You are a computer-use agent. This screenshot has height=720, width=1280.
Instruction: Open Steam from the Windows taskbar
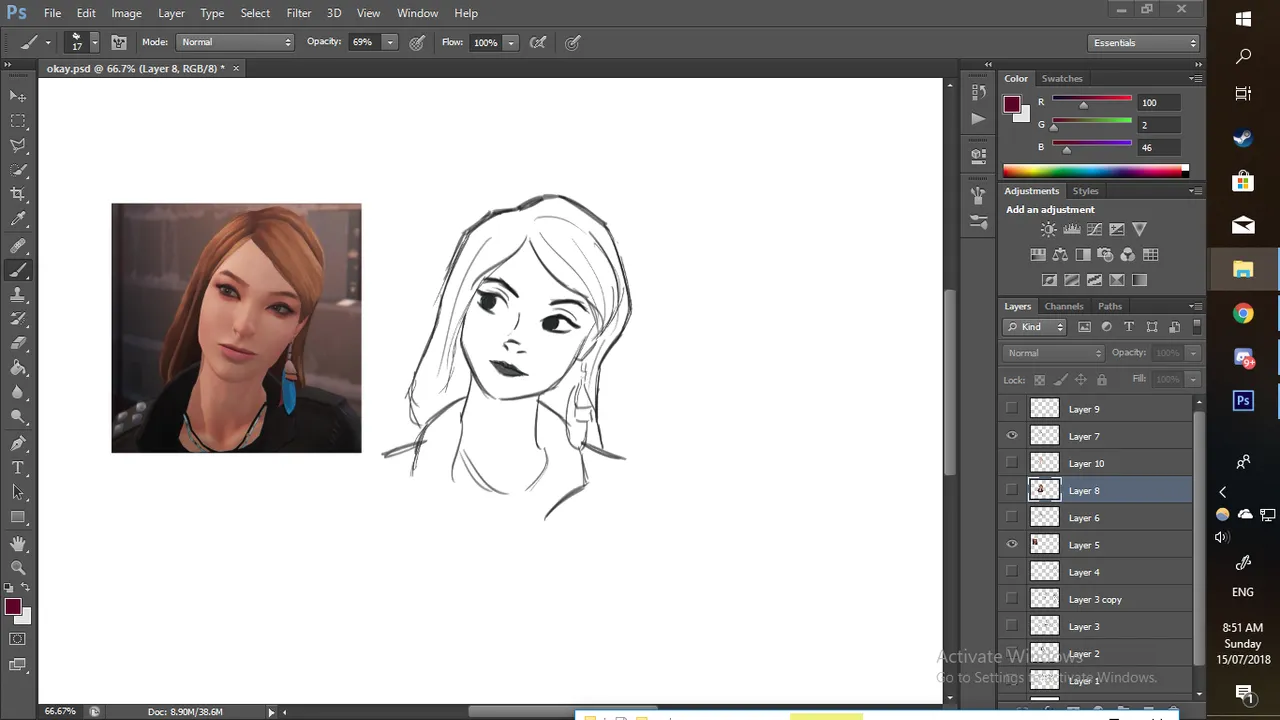pos(1243,139)
